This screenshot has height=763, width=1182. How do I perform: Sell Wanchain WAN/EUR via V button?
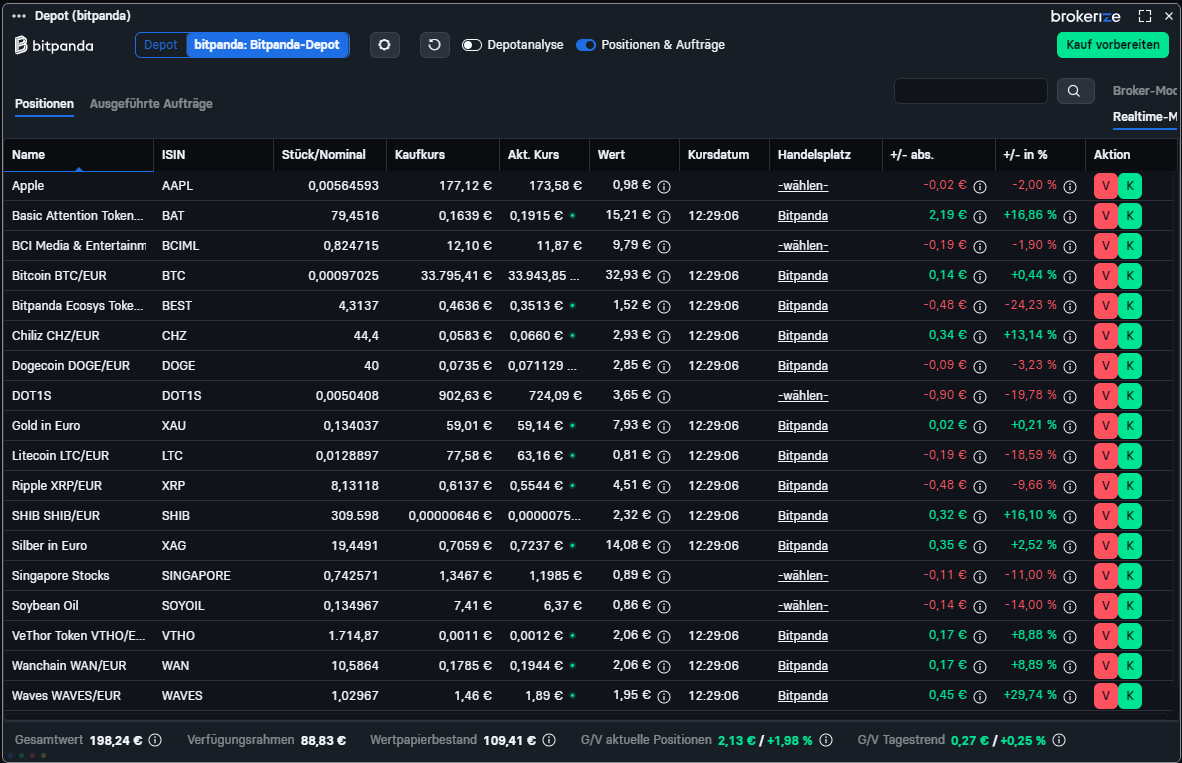pyautogui.click(x=1106, y=666)
